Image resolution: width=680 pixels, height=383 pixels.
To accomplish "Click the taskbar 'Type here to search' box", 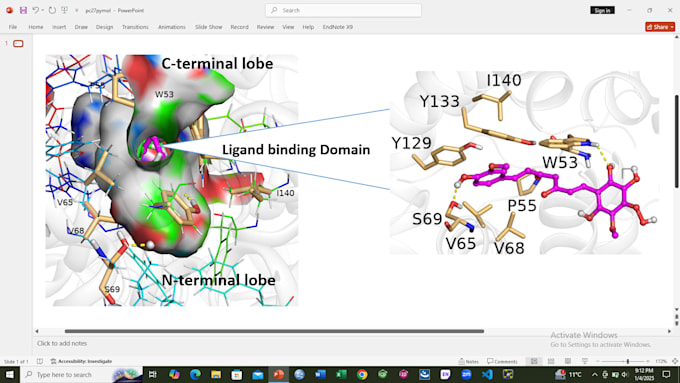I will point(82,374).
